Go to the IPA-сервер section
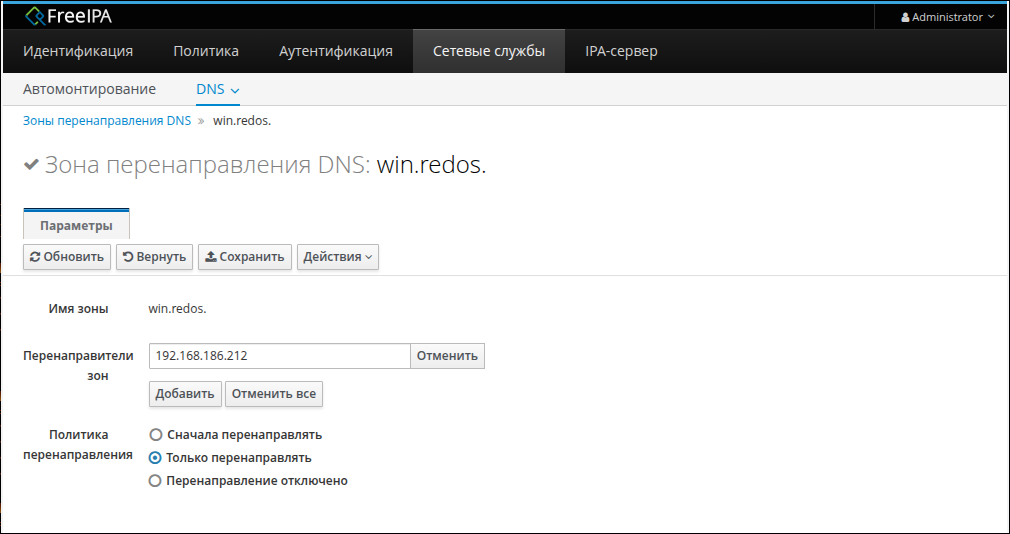This screenshot has height=534, width=1010. point(621,51)
